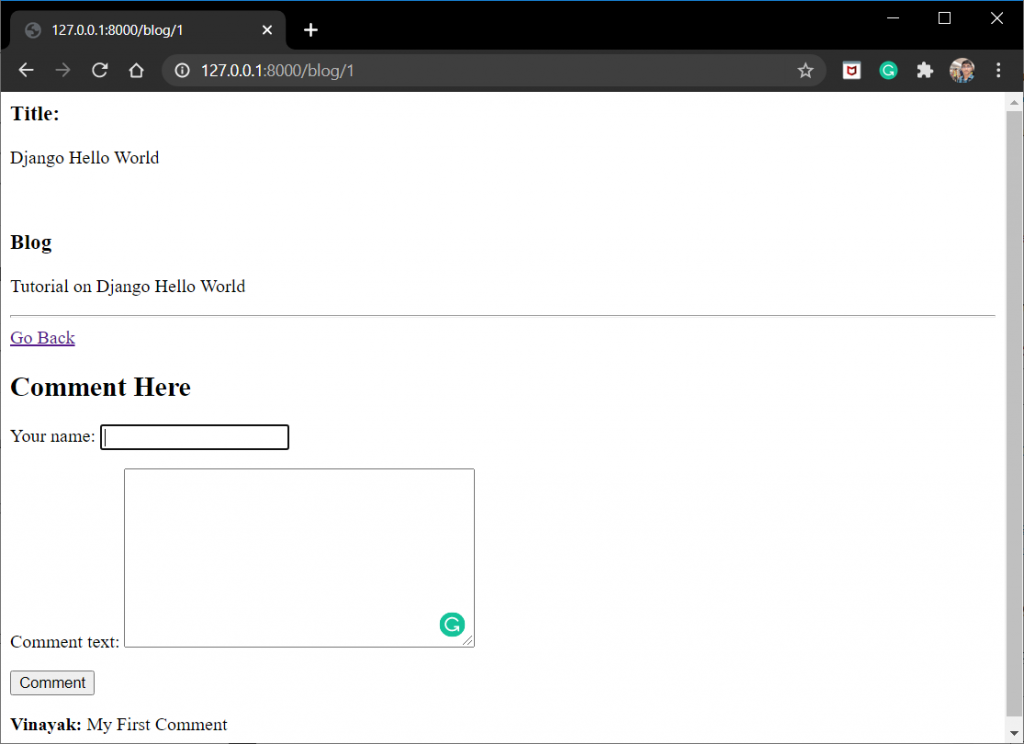Open the Extensions puzzle icon
1024x744 pixels.
tap(925, 71)
